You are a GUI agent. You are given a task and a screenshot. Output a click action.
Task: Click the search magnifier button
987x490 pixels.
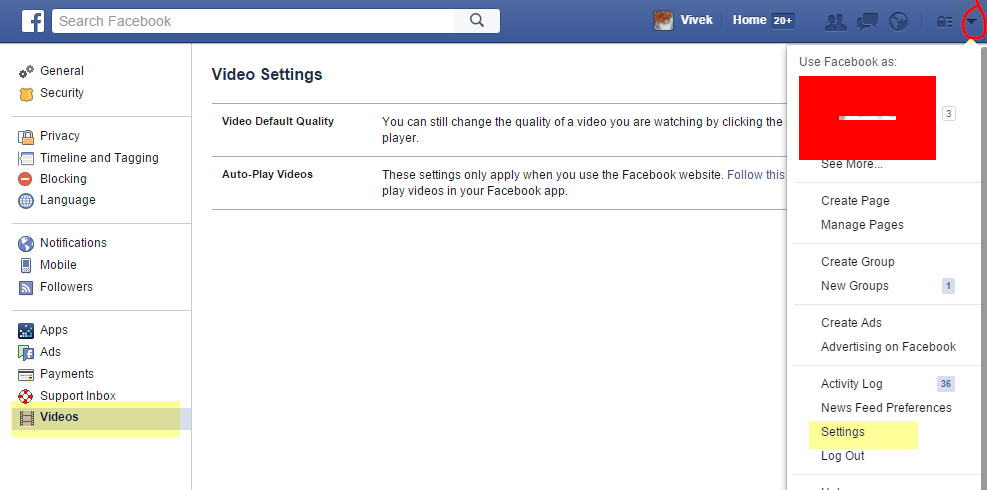(477, 20)
